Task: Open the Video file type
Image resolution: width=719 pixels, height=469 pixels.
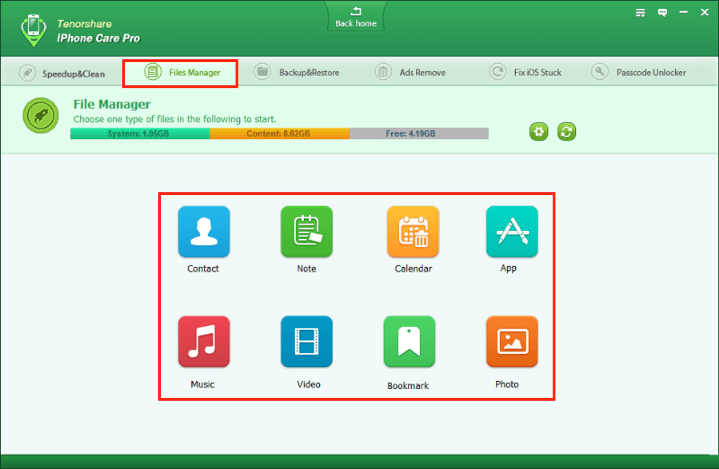Action: tap(306, 342)
